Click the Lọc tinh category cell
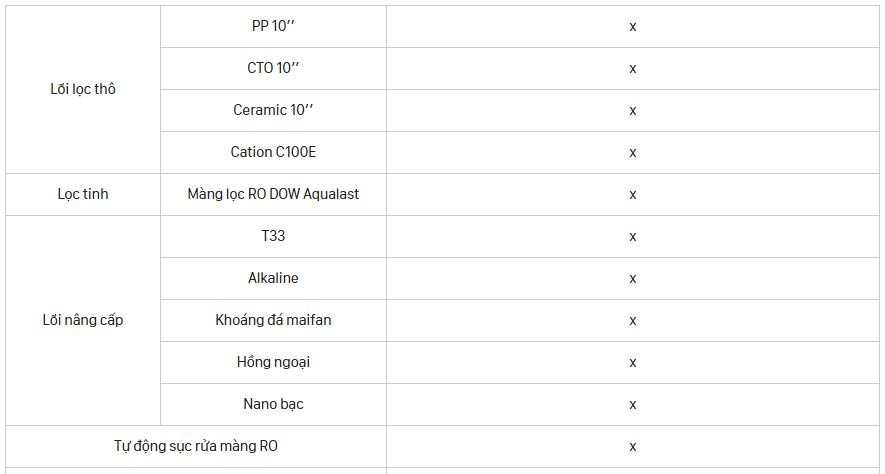885x474 pixels. tap(83, 194)
